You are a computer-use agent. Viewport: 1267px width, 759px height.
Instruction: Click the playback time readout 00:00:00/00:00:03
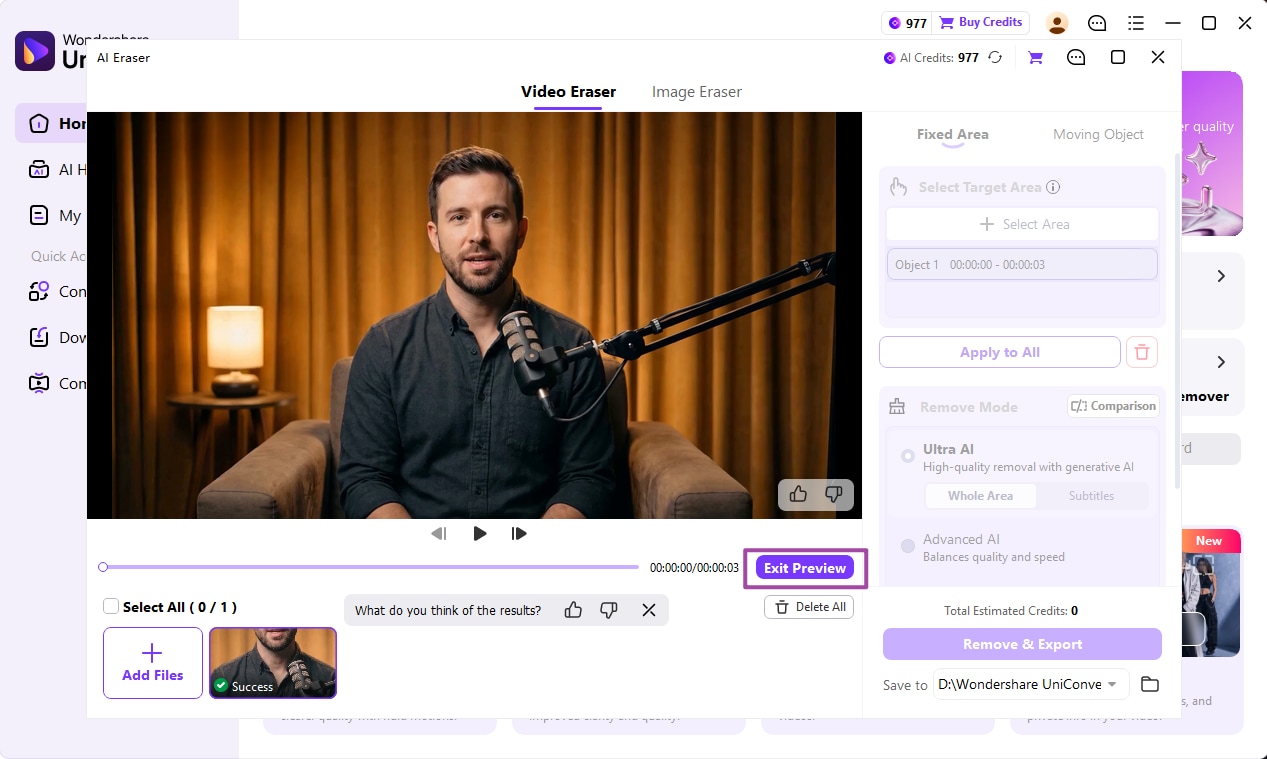point(694,568)
